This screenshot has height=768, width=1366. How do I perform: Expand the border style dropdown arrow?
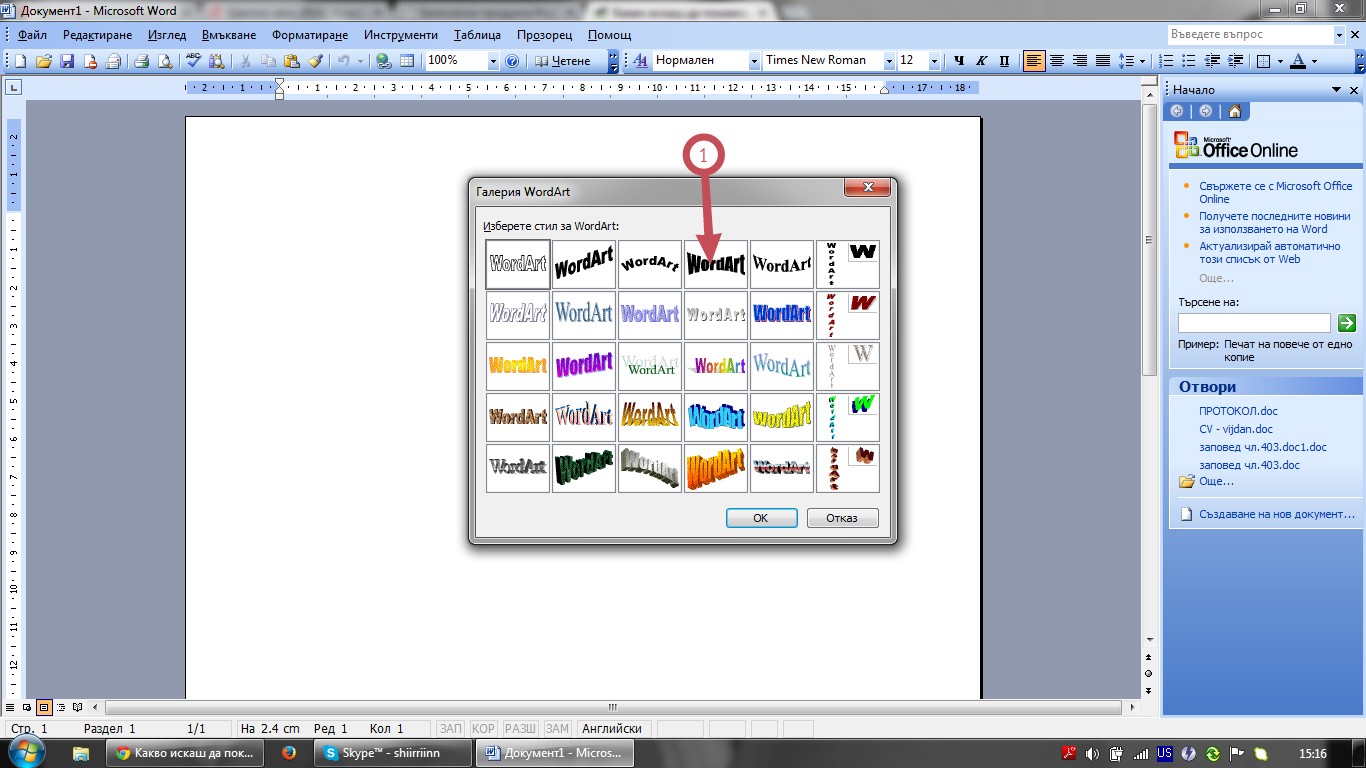[1279, 61]
